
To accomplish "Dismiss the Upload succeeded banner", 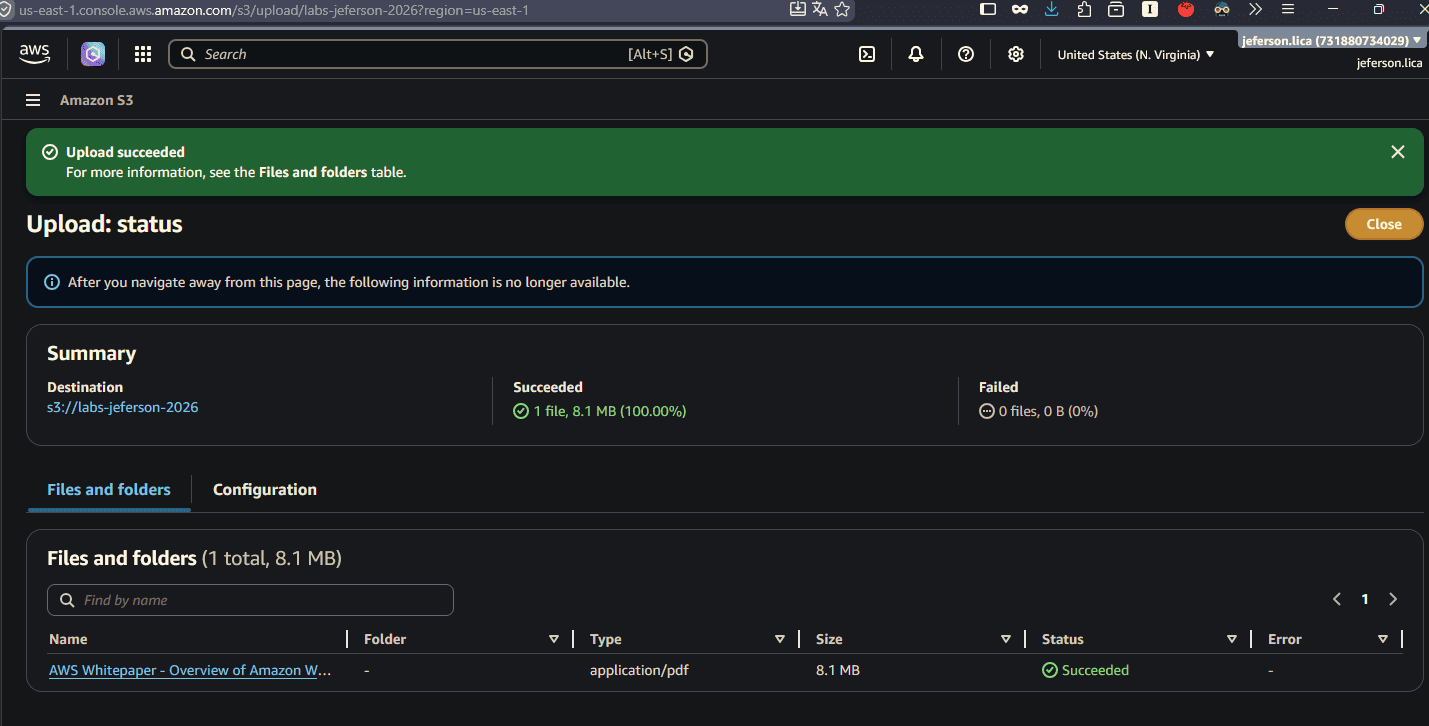I will (1398, 152).
